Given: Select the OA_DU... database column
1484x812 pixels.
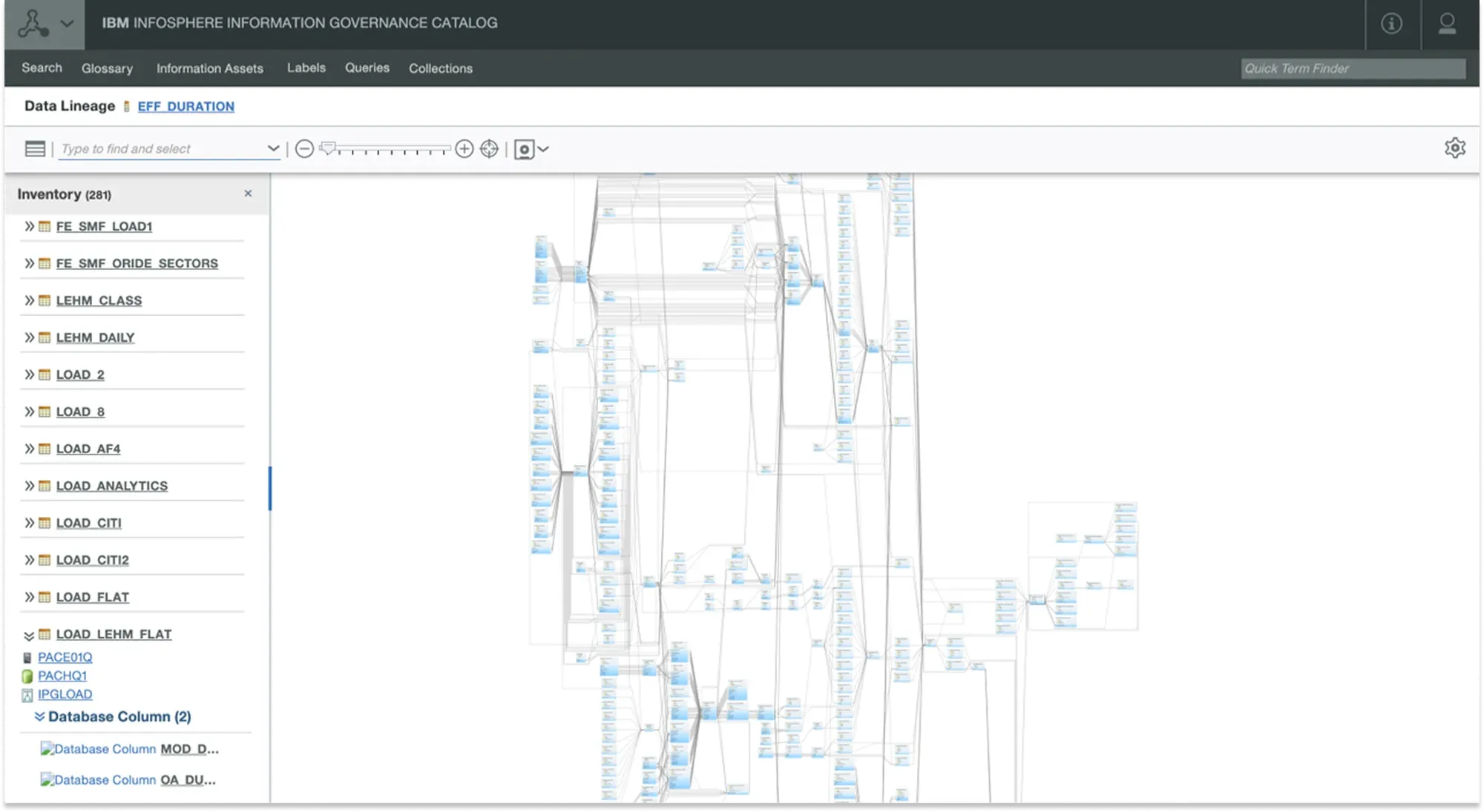Looking at the screenshot, I should [128, 780].
